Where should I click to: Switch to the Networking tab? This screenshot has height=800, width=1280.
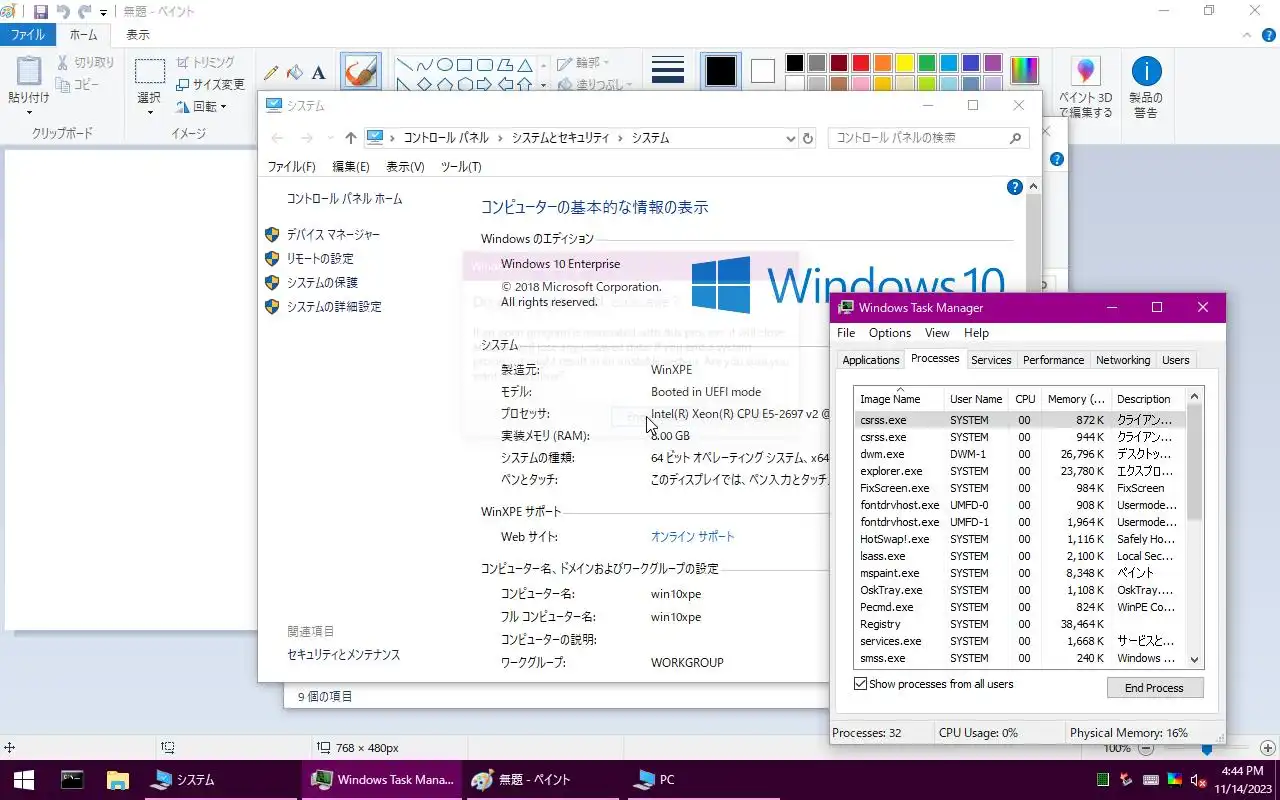(1123, 360)
